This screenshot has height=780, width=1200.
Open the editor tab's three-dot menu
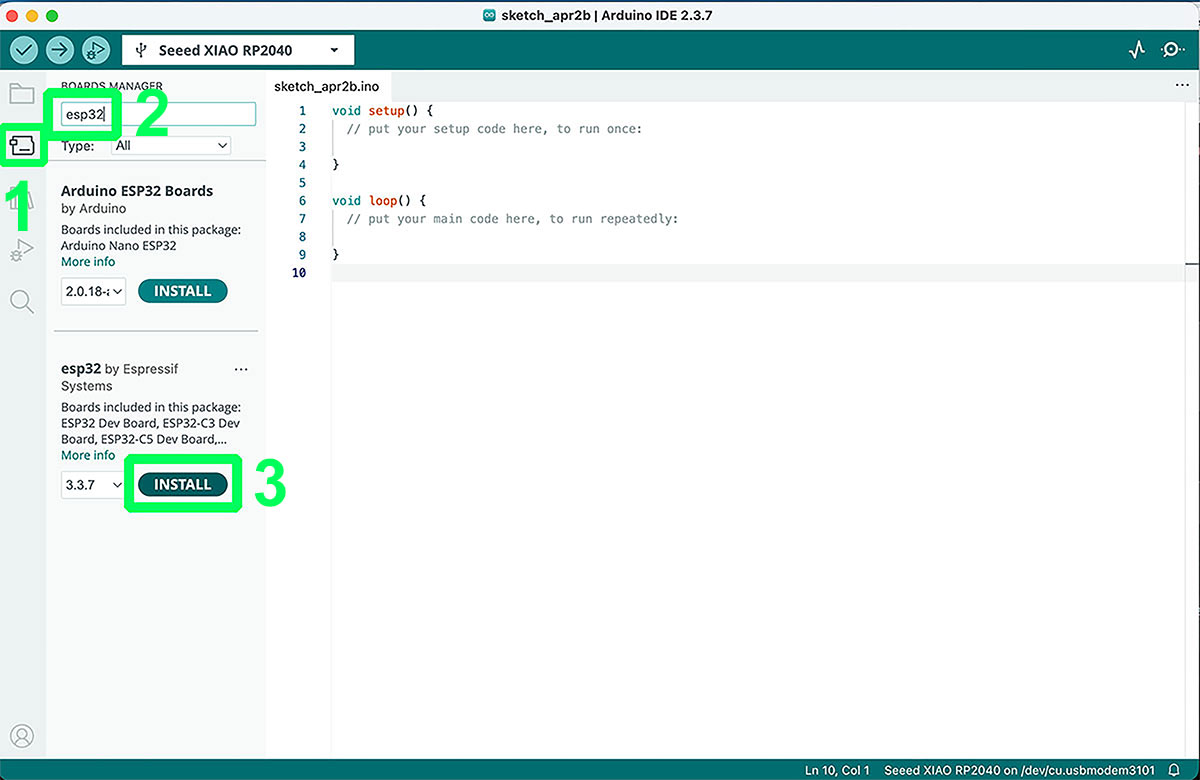coord(1182,86)
